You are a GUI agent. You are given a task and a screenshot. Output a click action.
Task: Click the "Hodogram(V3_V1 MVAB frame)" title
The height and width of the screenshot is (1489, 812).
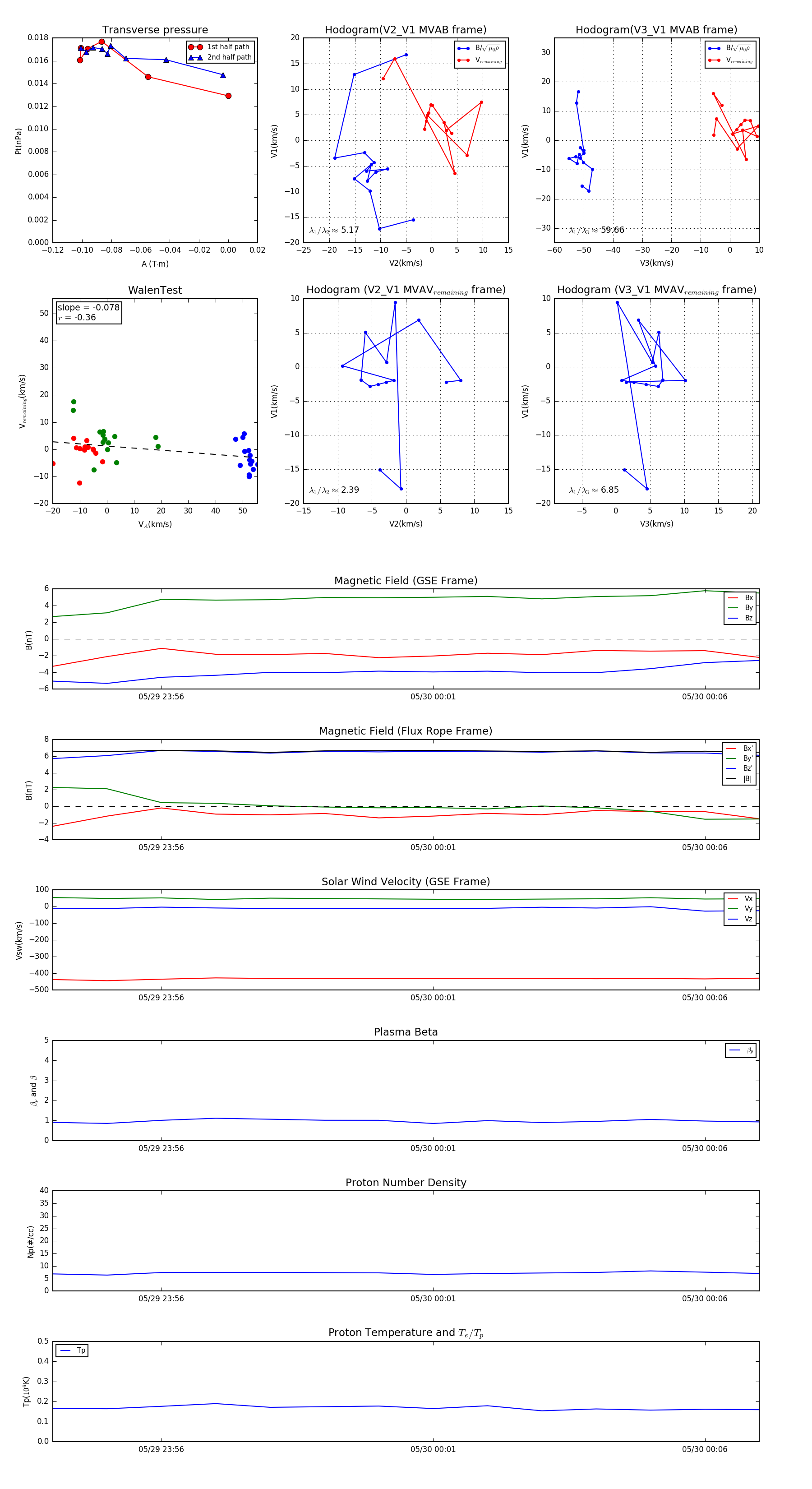(x=656, y=30)
